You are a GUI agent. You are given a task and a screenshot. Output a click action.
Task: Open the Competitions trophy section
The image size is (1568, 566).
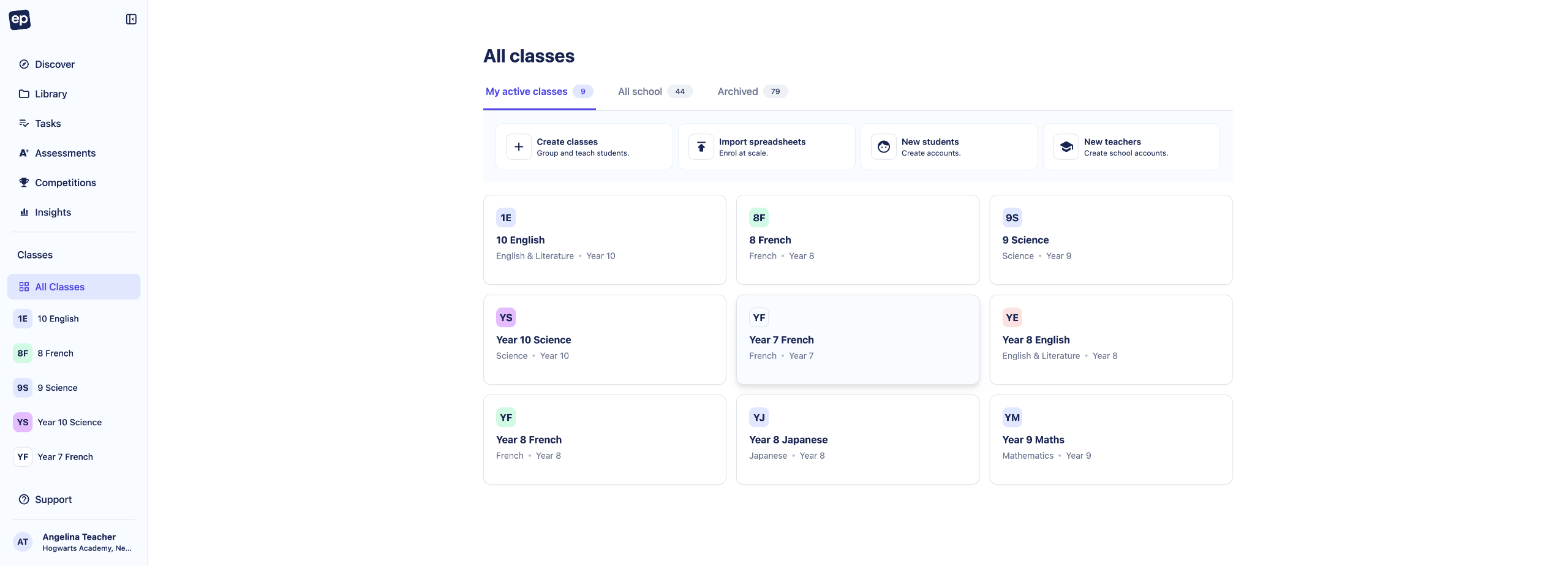(x=65, y=183)
